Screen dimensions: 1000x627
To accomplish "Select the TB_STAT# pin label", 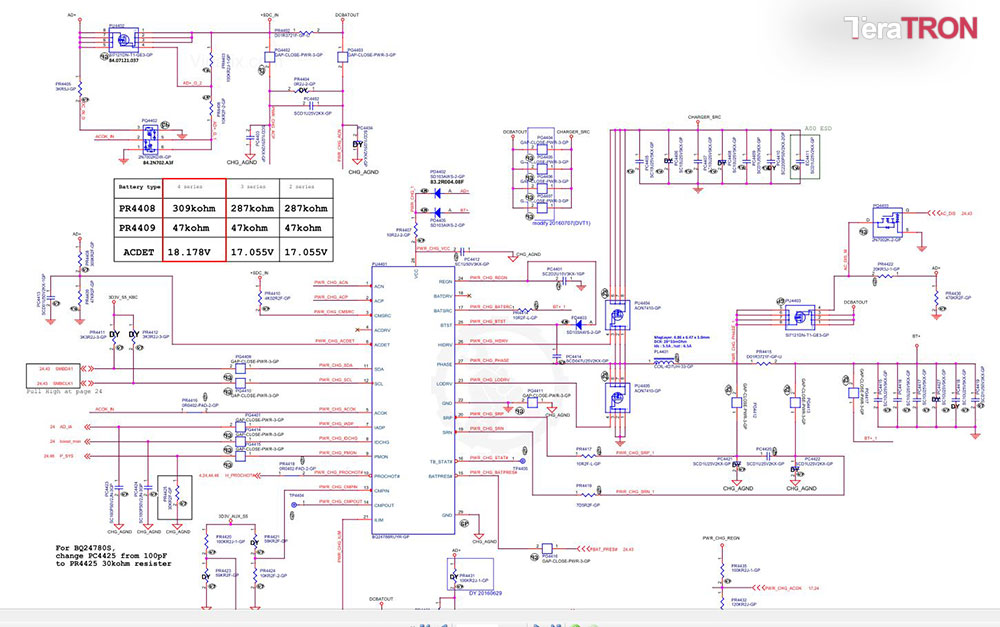I will (x=441, y=462).
